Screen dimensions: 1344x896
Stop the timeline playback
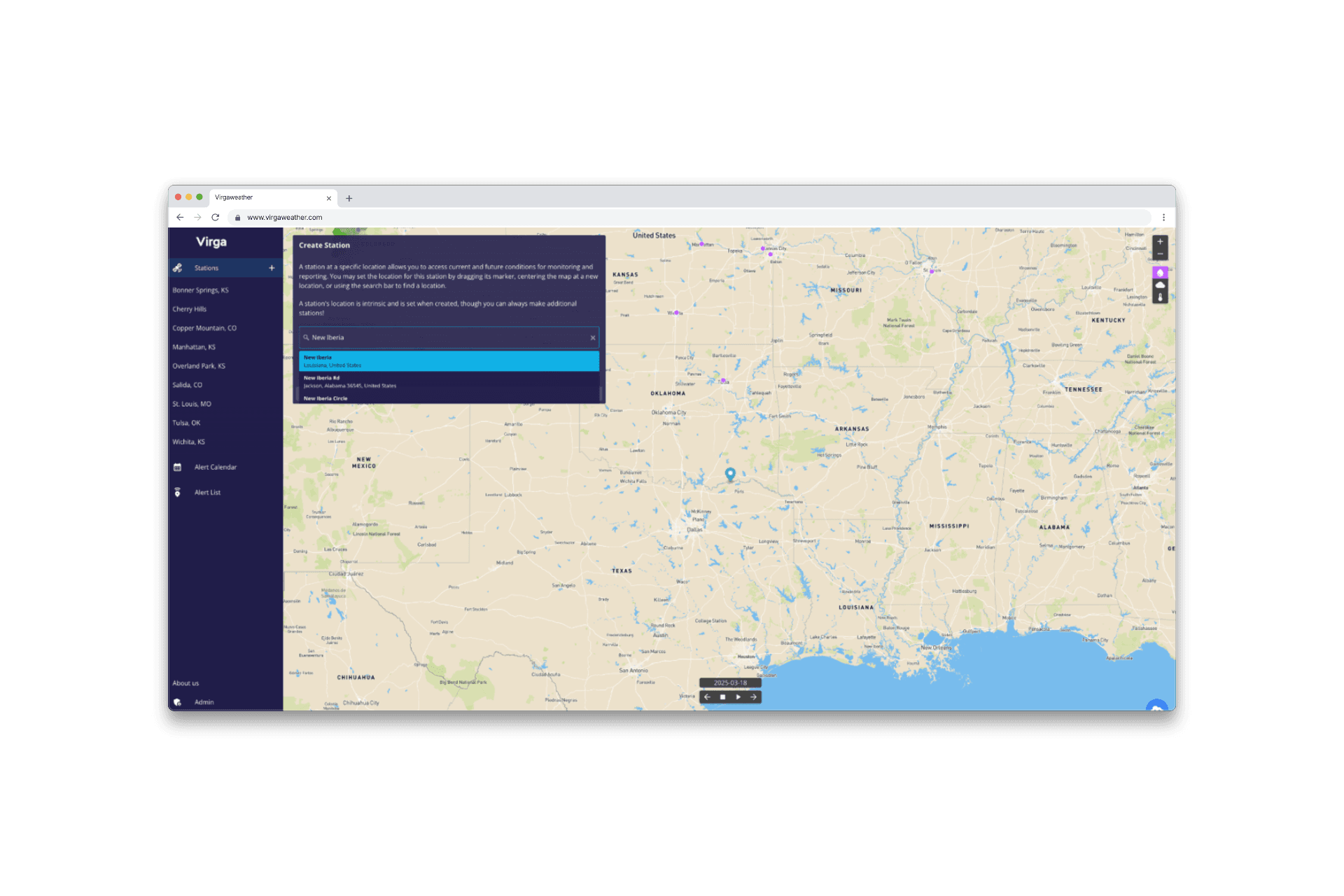722,697
